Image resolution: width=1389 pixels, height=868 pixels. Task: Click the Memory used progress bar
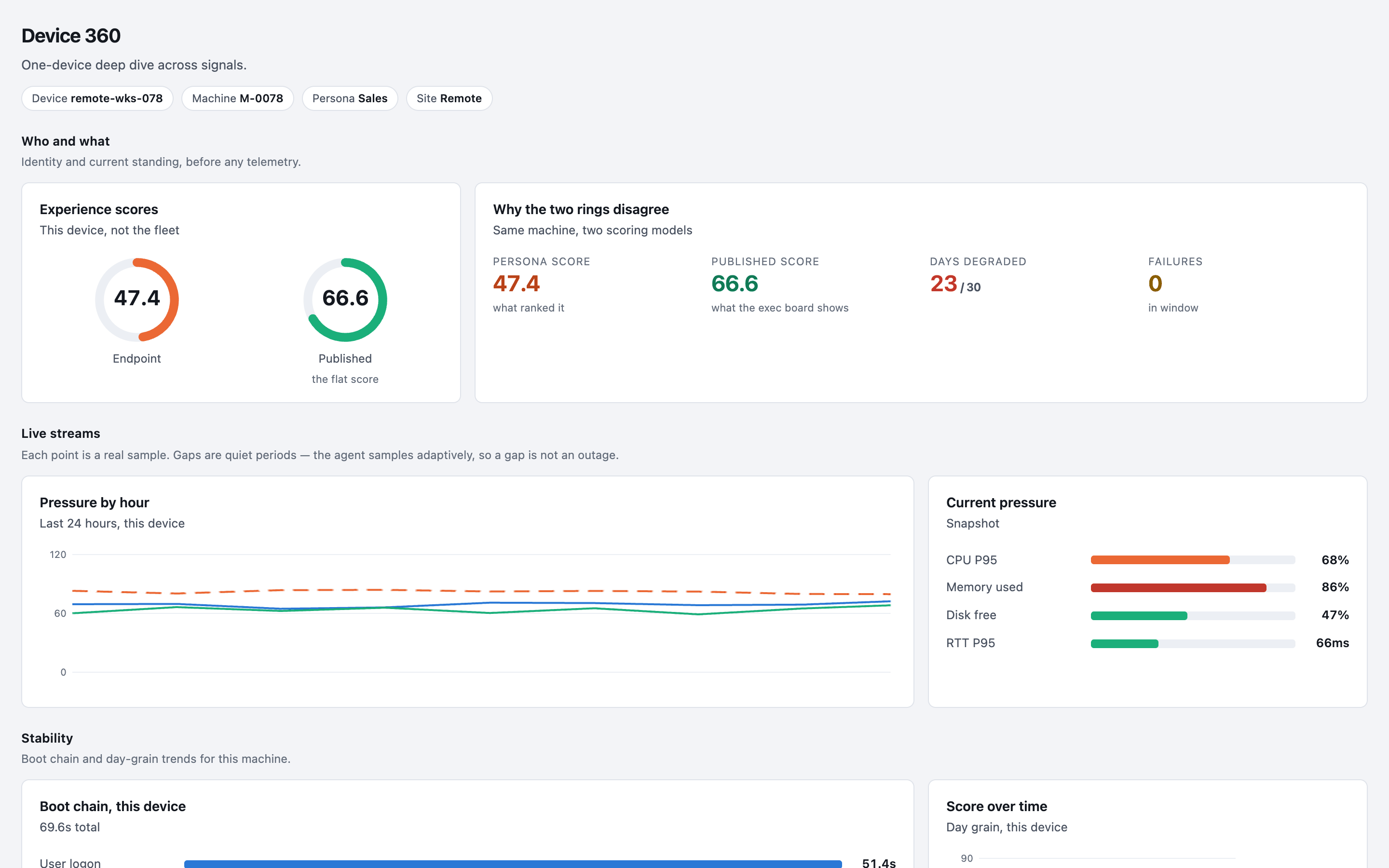tap(1193, 587)
